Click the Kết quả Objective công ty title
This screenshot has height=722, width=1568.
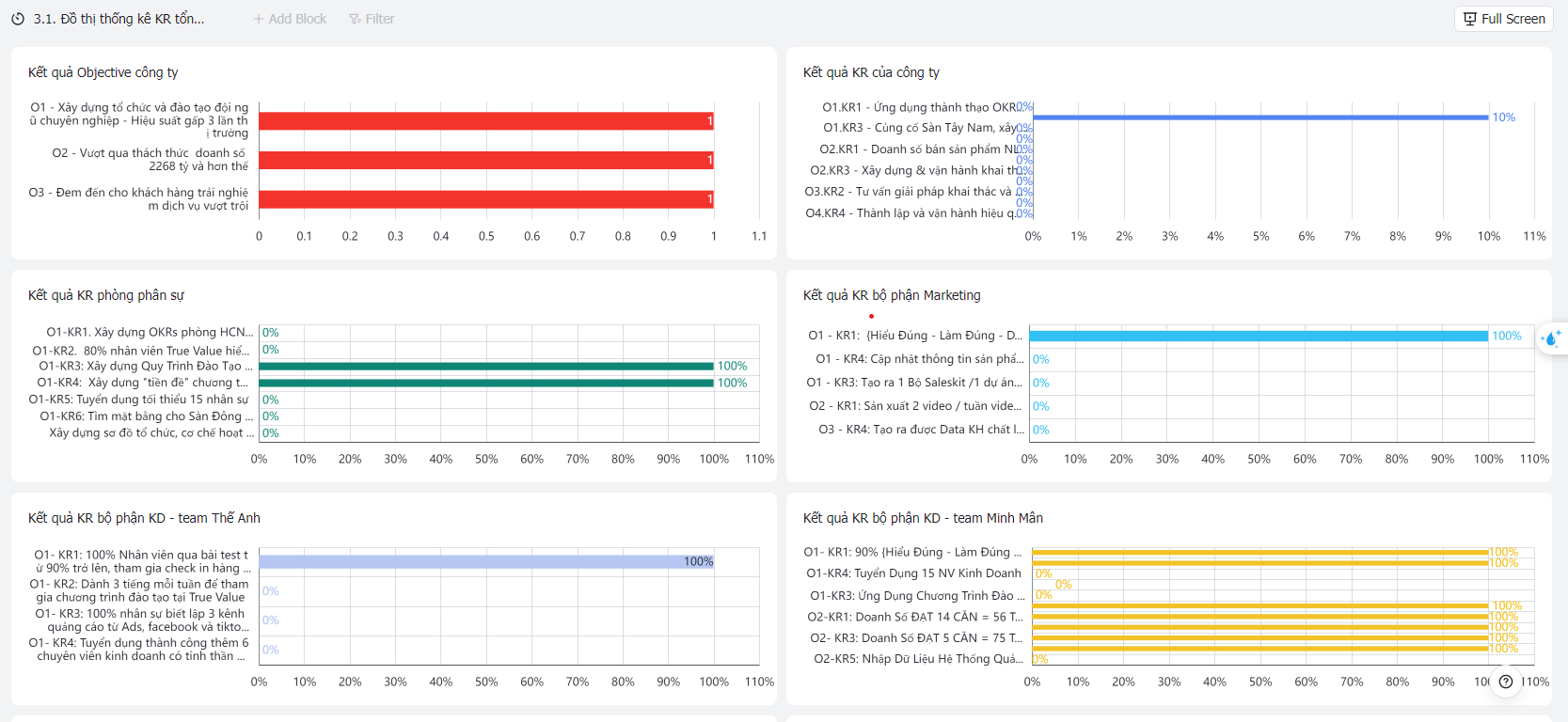coord(103,72)
